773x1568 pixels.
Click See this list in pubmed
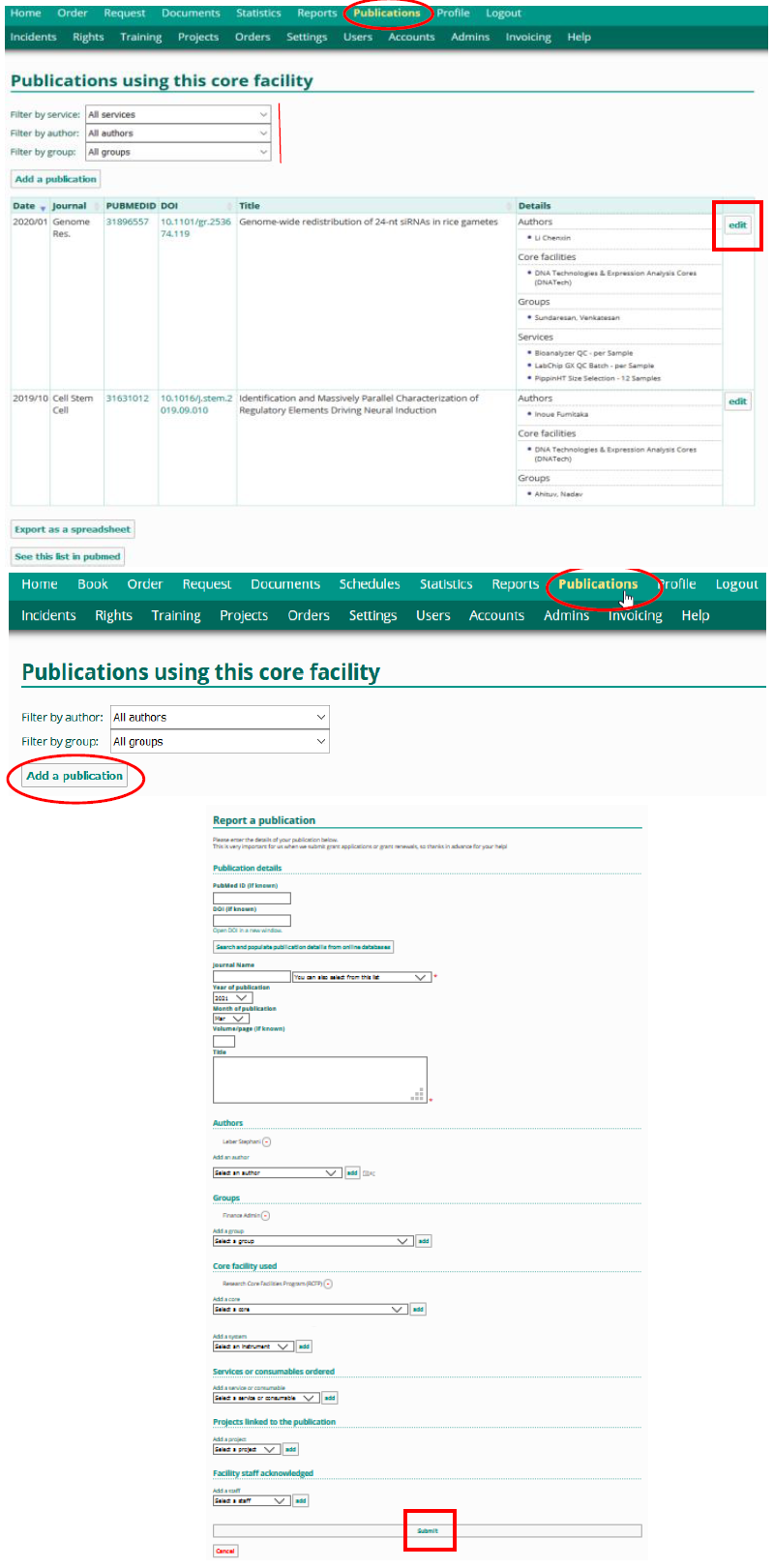[x=68, y=556]
